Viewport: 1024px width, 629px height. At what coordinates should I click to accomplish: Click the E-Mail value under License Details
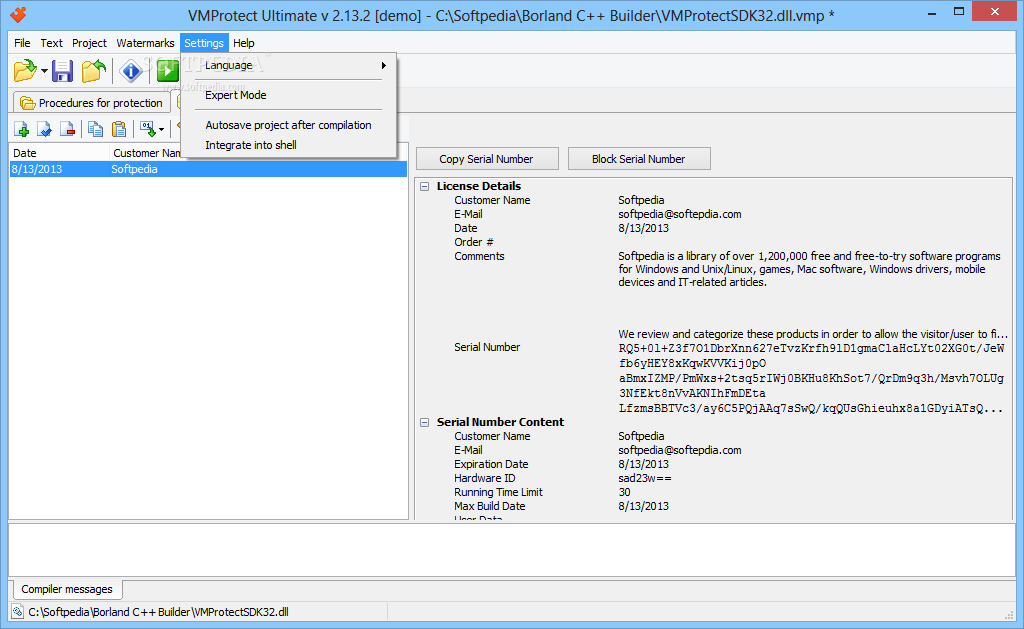pyautogui.click(x=679, y=214)
